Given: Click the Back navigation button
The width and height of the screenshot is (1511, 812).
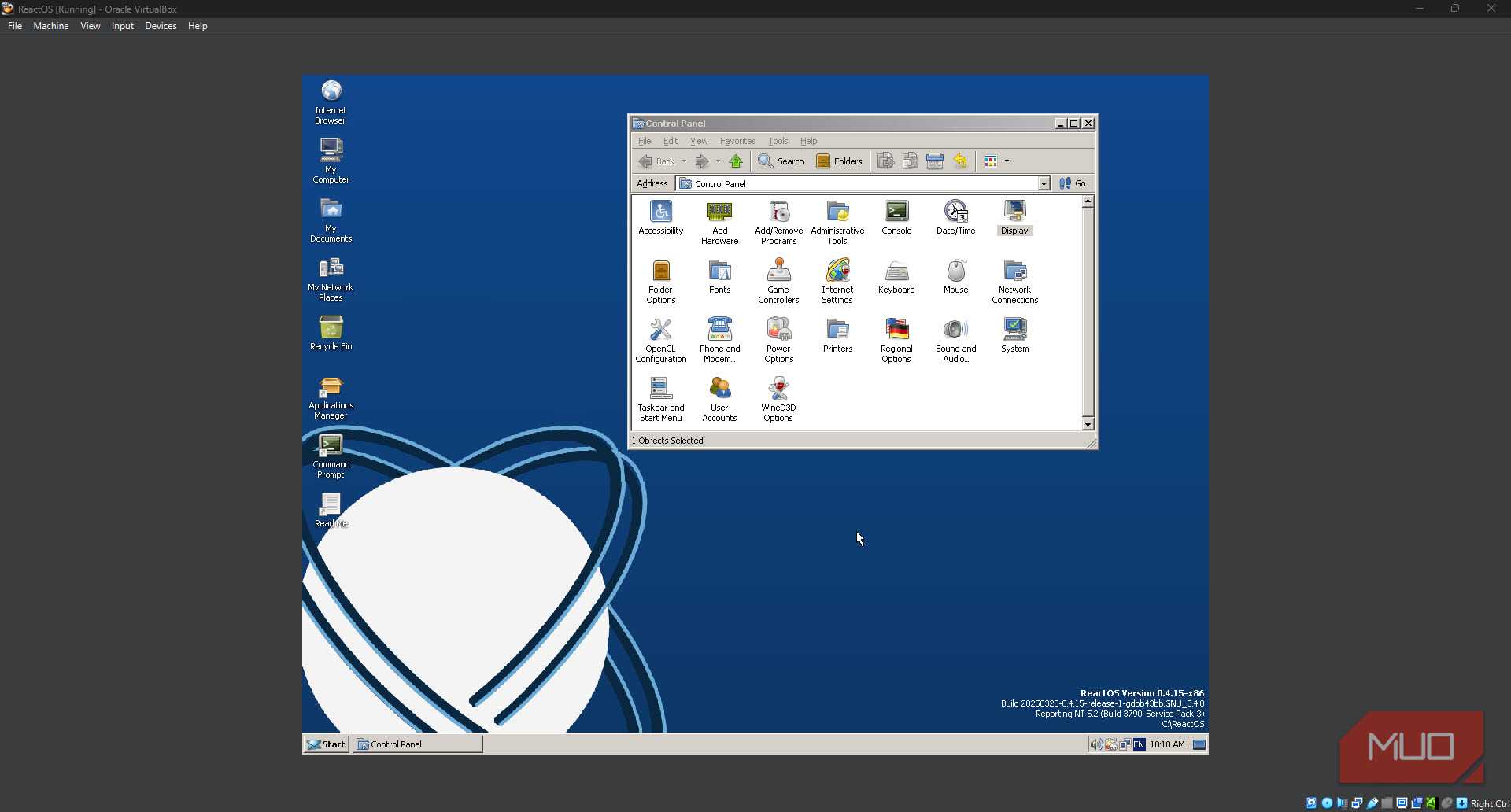Looking at the screenshot, I should 657,161.
